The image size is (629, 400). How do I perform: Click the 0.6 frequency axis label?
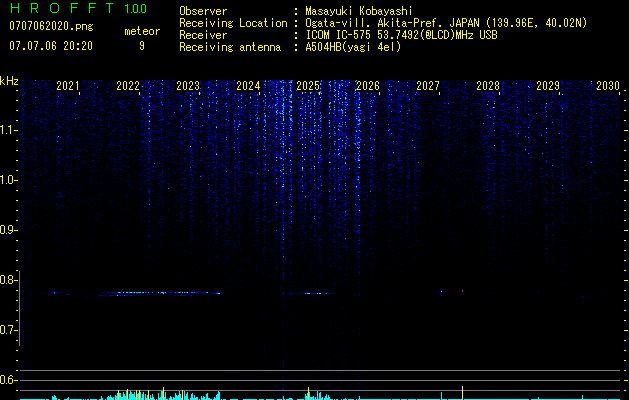9,380
